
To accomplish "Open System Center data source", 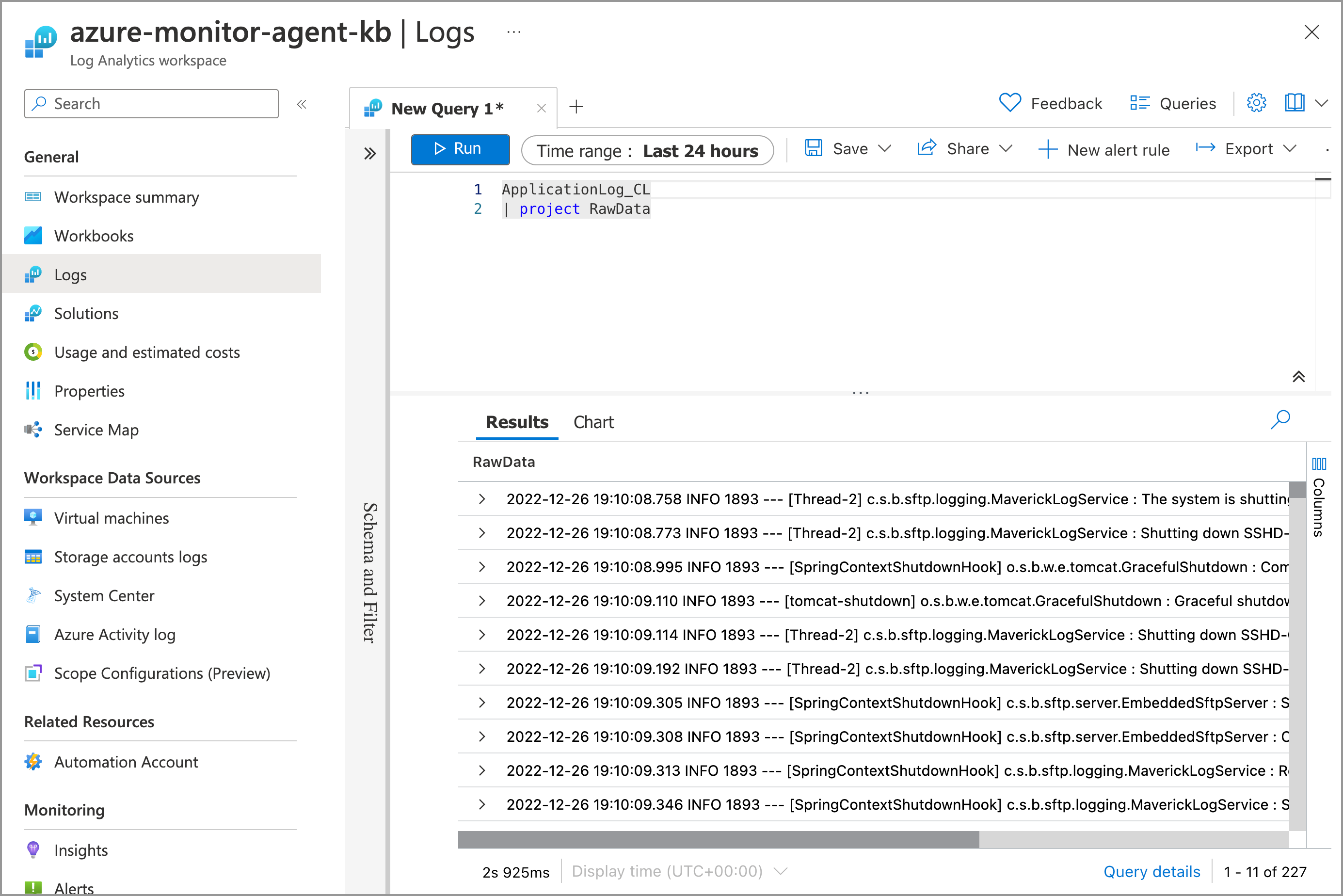I will pos(104,596).
